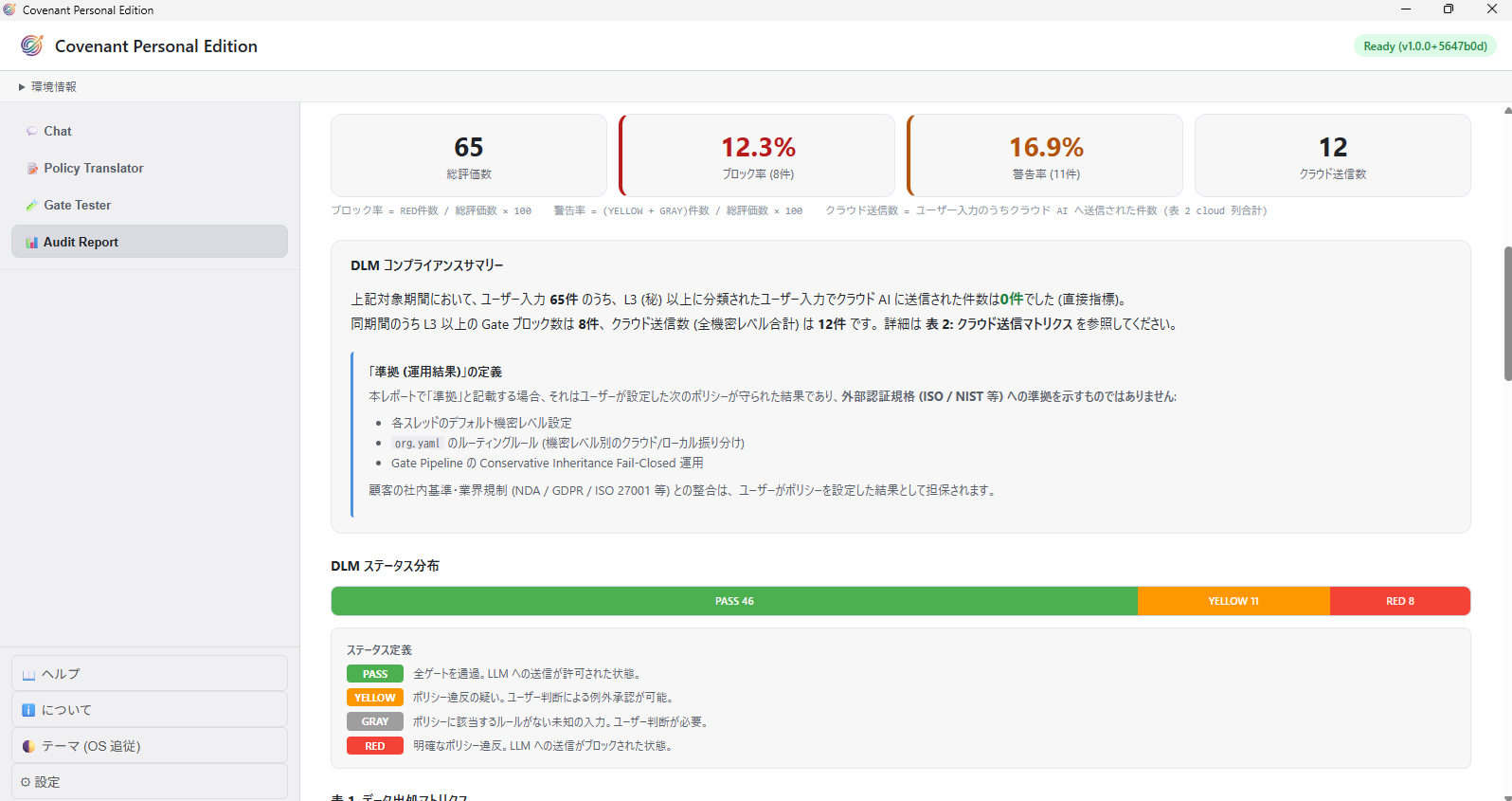Viewport: 1512px width, 801px height.
Task: Click the vertical scrollbar thumb of the report
Action: point(1507,314)
